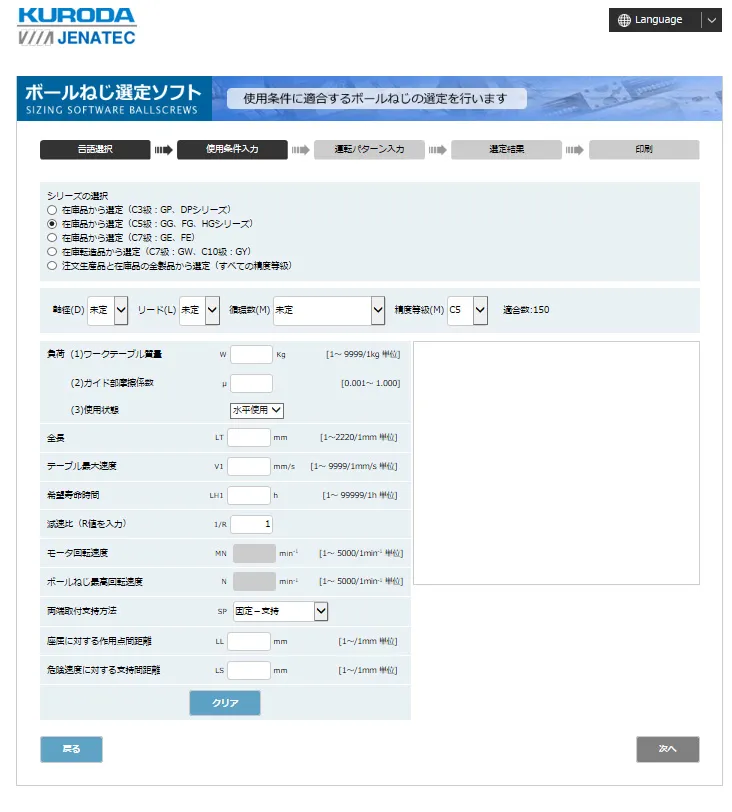732x812 pixels.
Task: Open the 軸径(D) dropdown
Action: [108, 311]
